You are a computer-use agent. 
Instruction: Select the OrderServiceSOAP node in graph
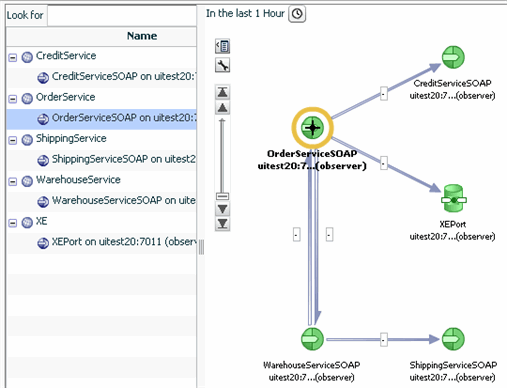tap(312, 128)
